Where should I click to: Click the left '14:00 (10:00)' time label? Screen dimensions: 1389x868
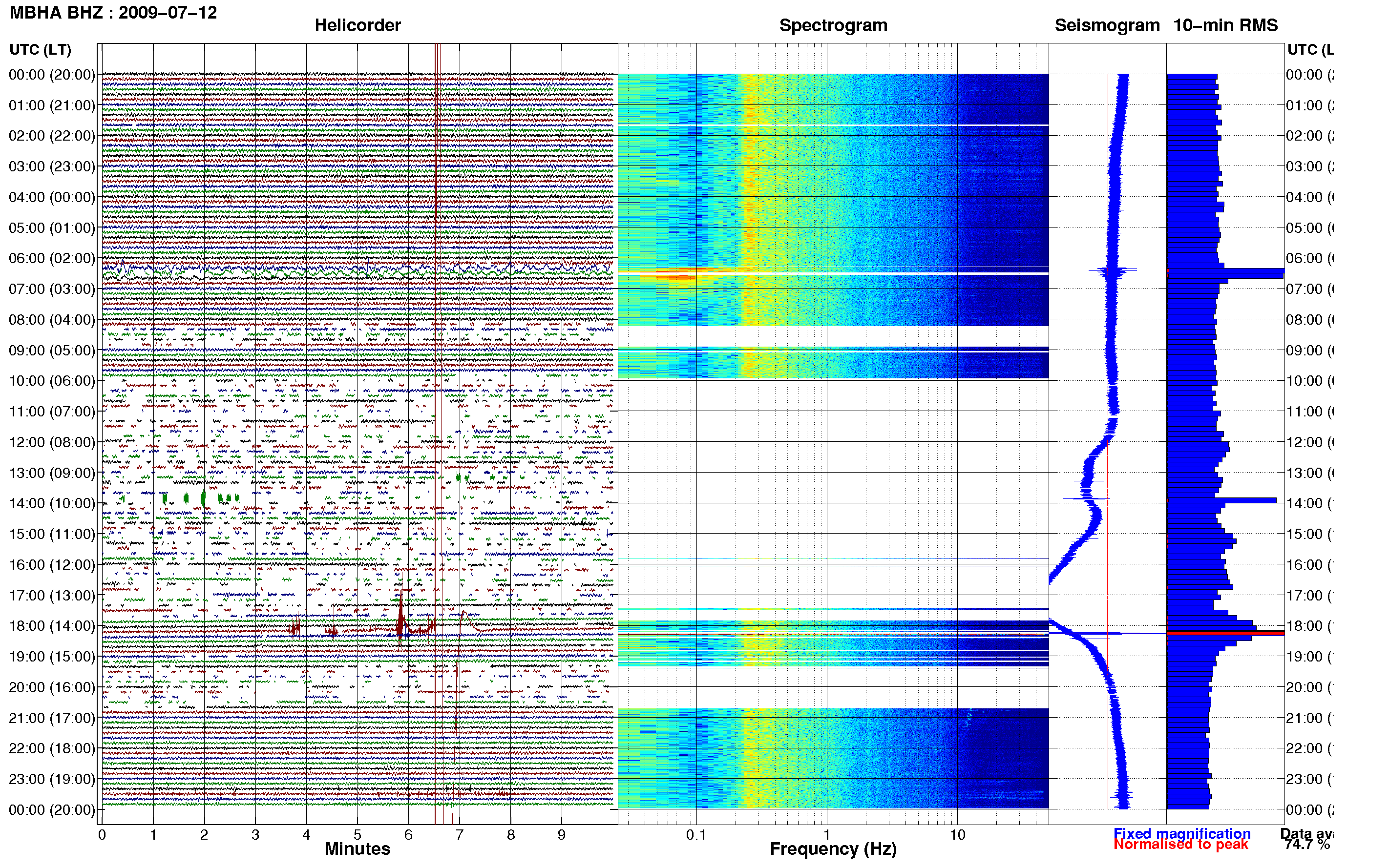tap(52, 503)
